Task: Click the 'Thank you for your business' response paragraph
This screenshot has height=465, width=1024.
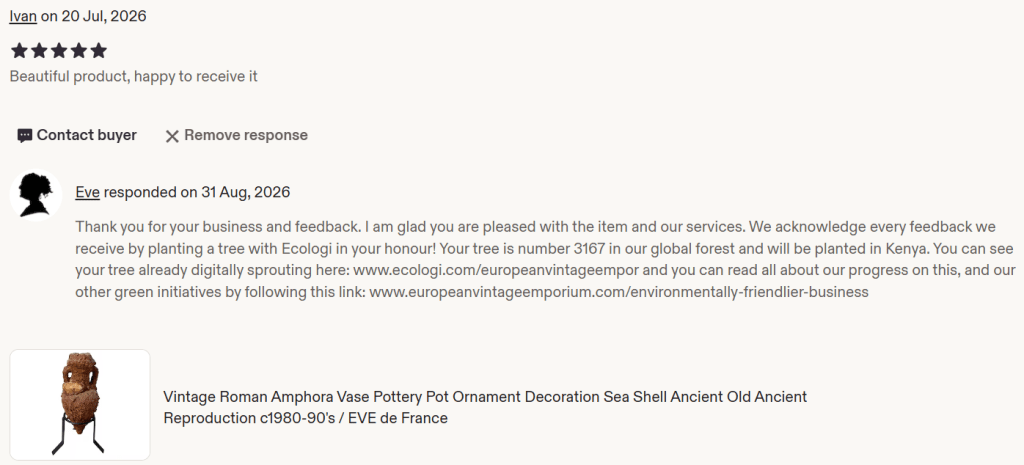Action: click(545, 259)
